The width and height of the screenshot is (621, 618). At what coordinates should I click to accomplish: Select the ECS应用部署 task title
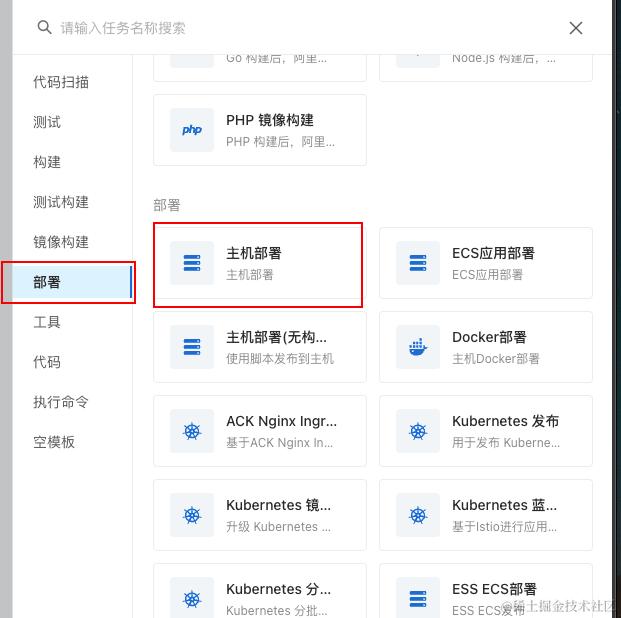coord(493,253)
